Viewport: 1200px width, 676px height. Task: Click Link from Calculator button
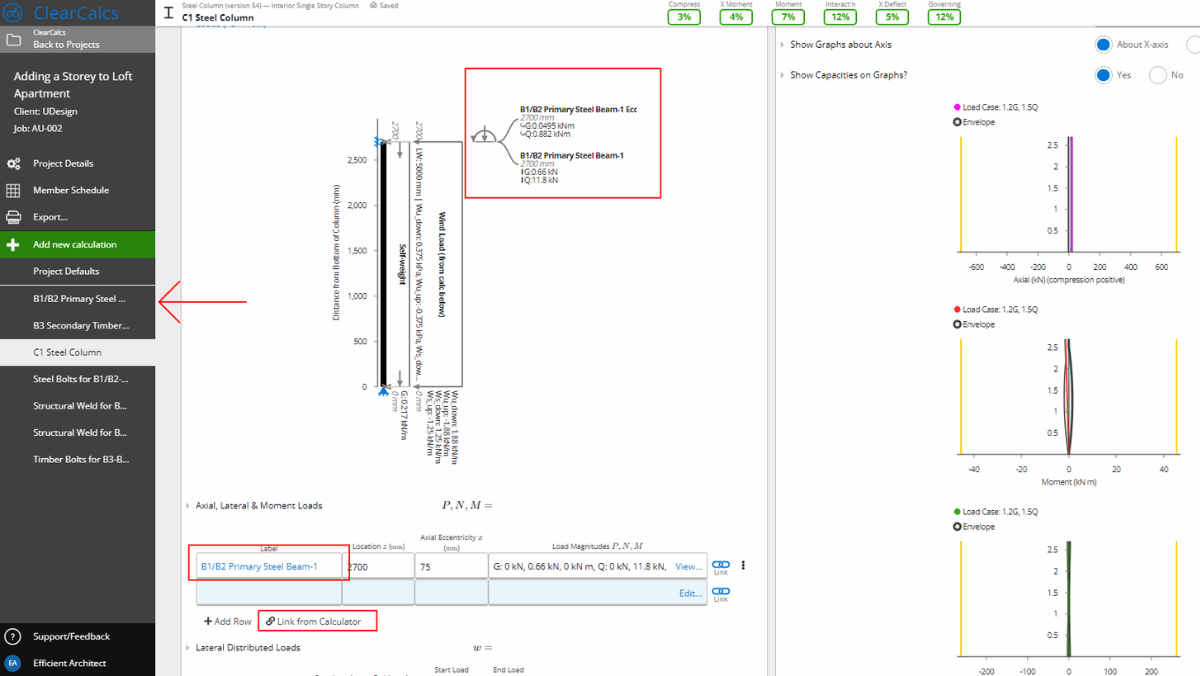(x=313, y=621)
